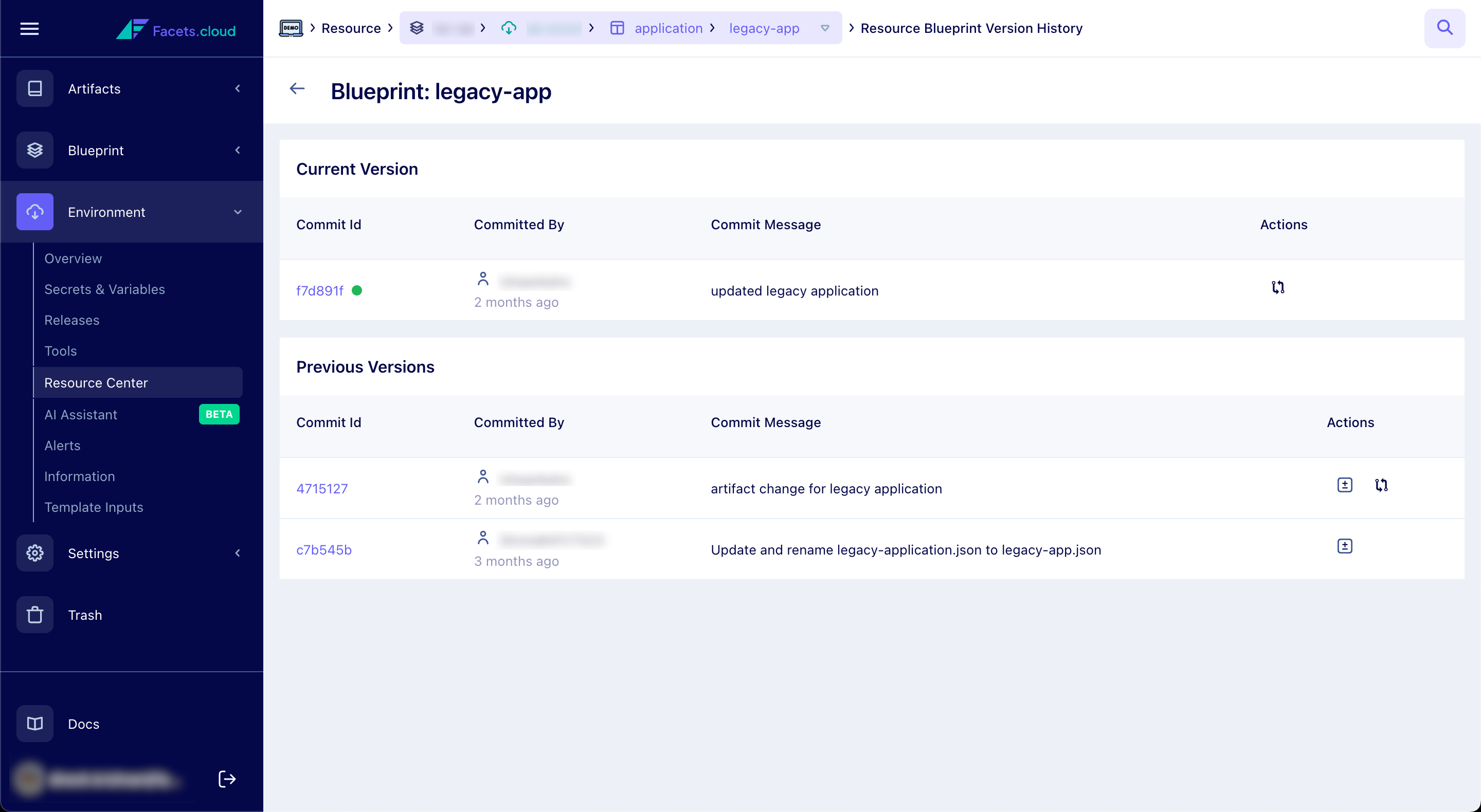Select Releases in Environment submenu
This screenshot has height=812, width=1481.
[72, 320]
